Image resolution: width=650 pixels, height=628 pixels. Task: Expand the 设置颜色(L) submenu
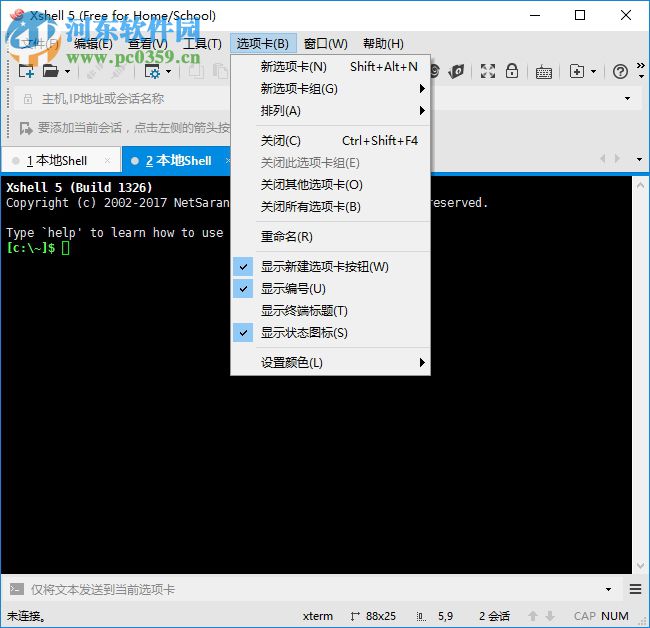pyautogui.click(x=330, y=363)
